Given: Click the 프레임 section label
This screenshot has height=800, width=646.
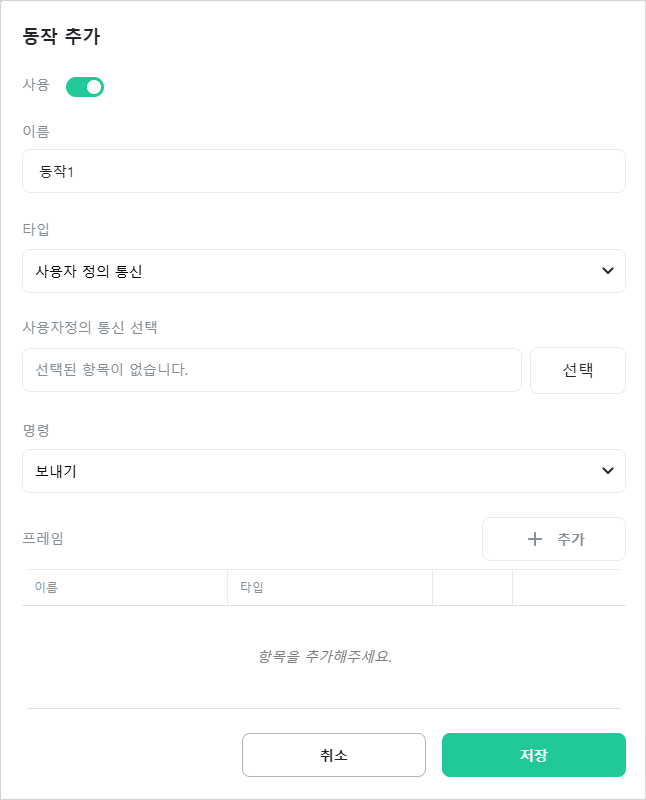Looking at the screenshot, I should tap(43, 538).
